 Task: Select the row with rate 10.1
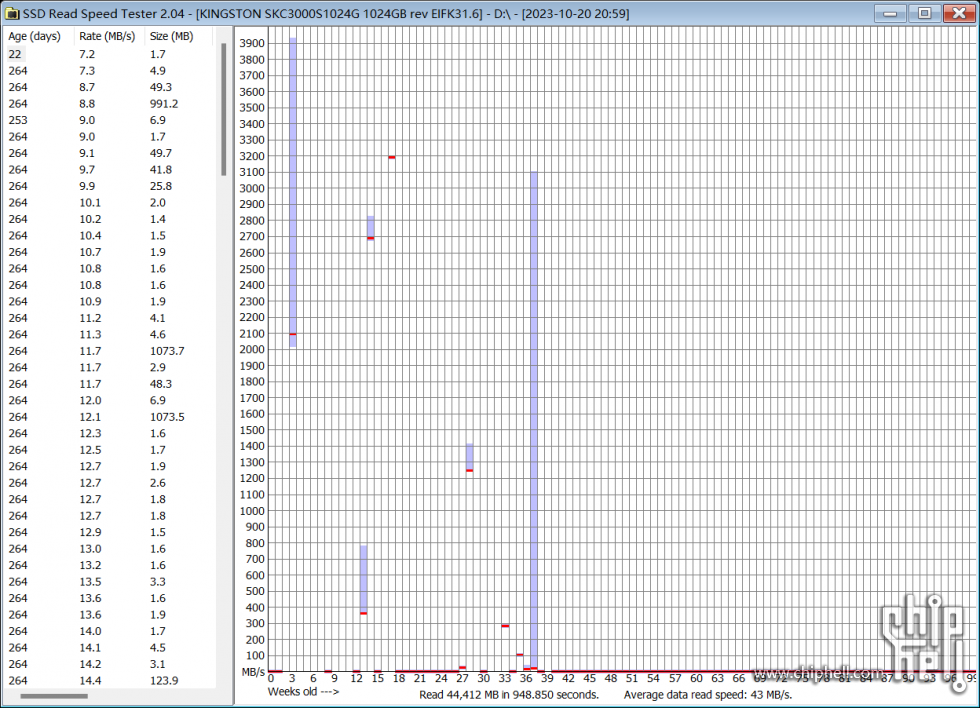[109, 202]
